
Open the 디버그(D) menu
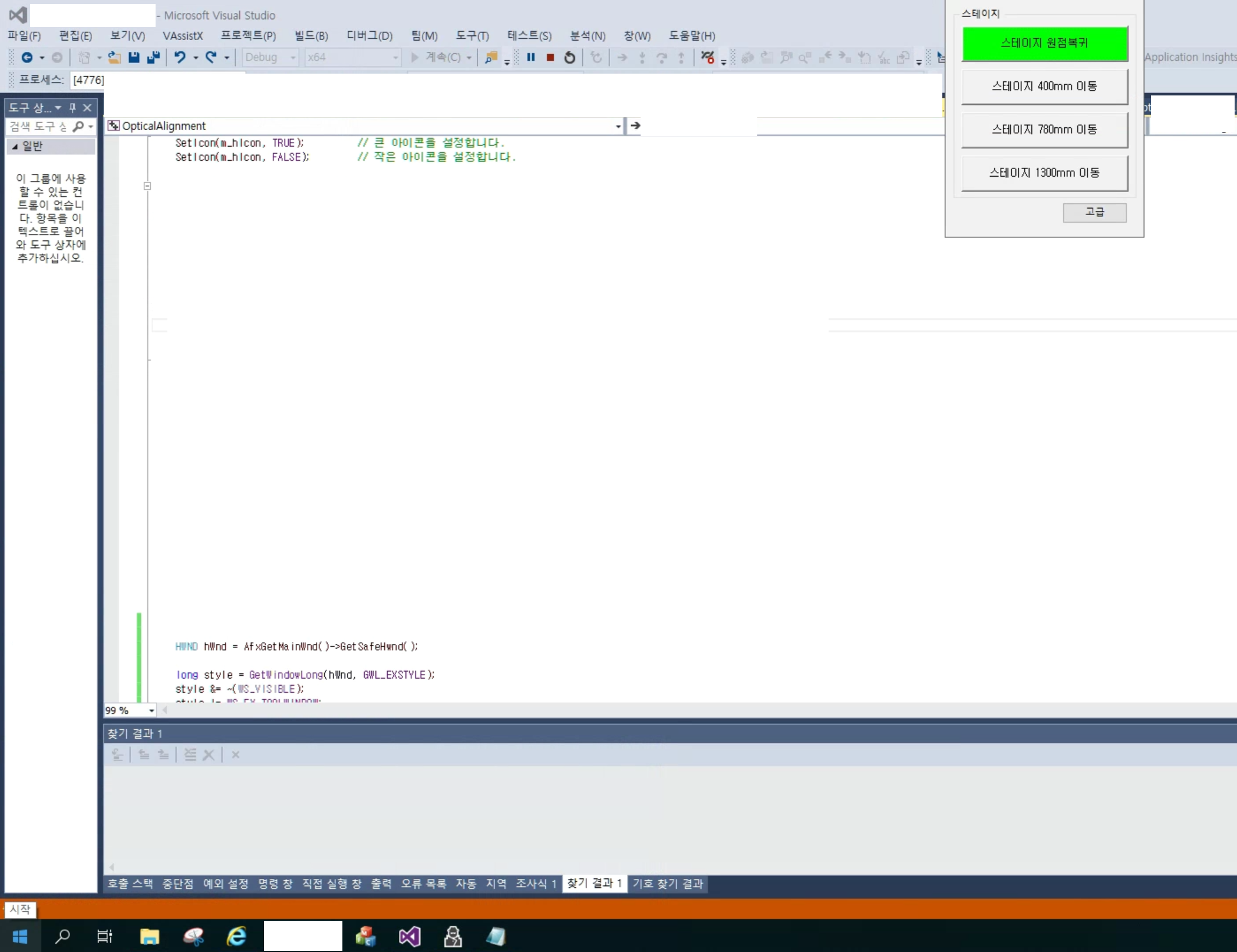369,36
